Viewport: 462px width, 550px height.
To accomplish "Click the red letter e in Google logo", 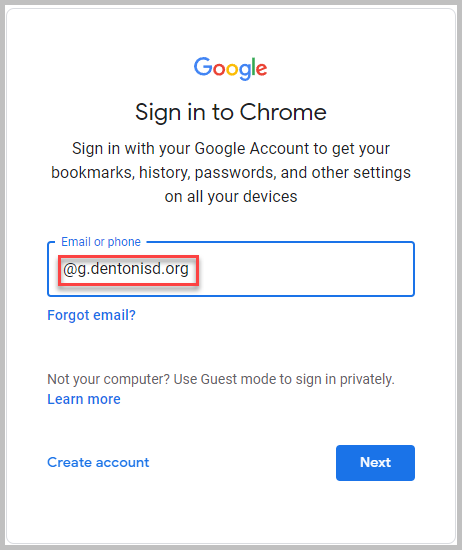I will click(261, 69).
